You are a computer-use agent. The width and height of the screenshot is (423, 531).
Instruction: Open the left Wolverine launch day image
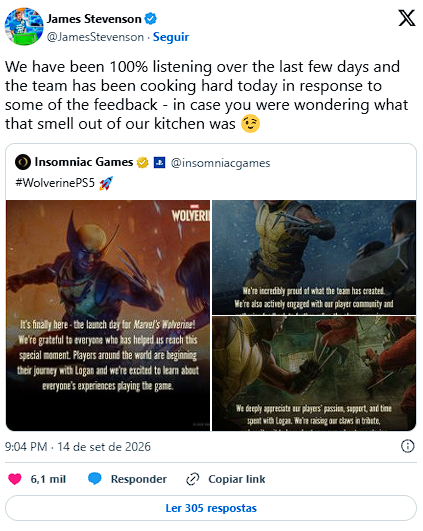(x=108, y=316)
